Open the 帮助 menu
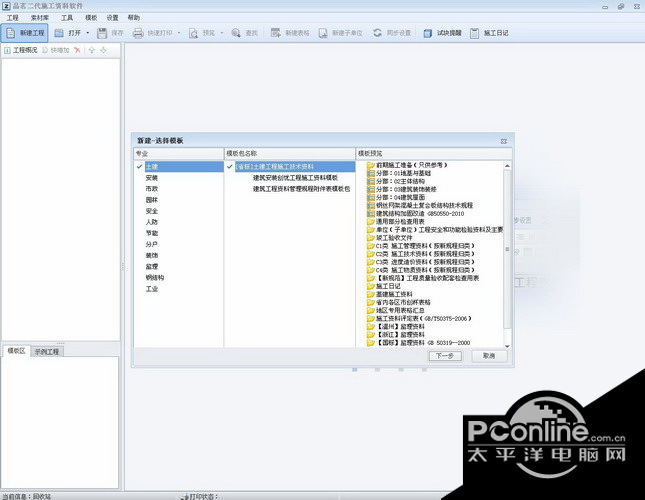This screenshot has width=645, height=500. [x=134, y=18]
